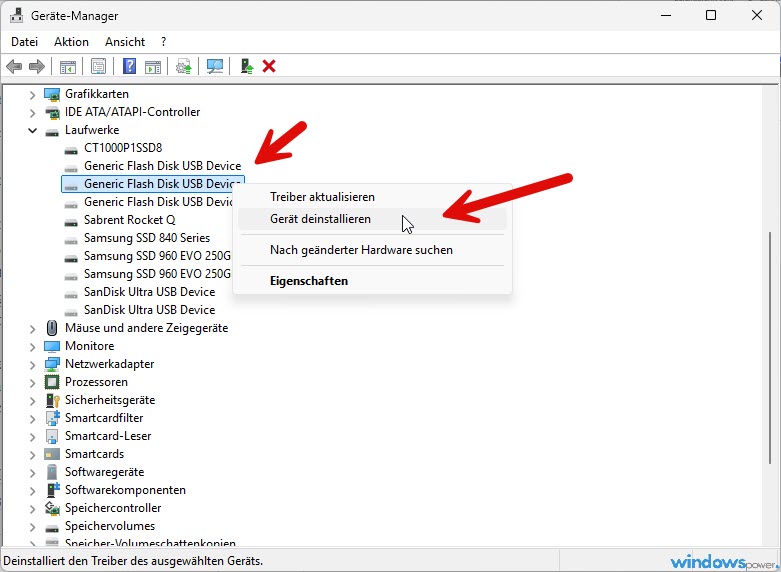Toggle the console tree pane toolbar icon

(x=68, y=66)
